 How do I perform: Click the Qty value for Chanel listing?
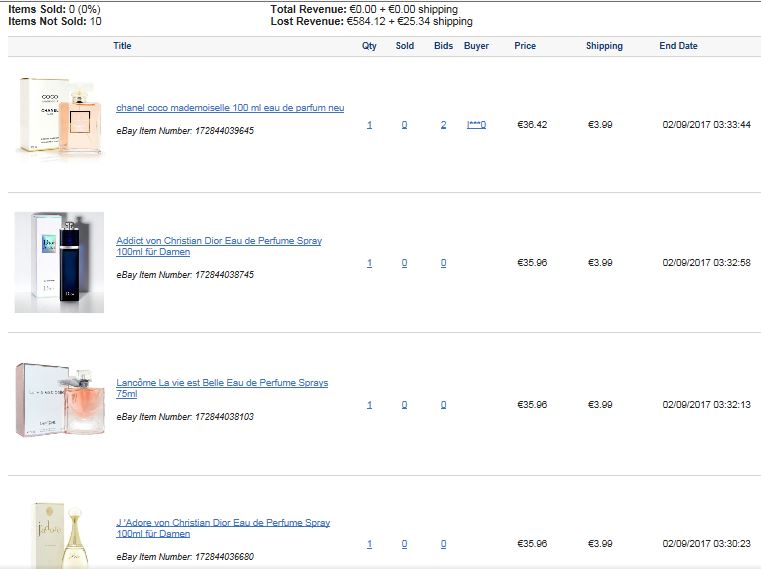pos(369,125)
